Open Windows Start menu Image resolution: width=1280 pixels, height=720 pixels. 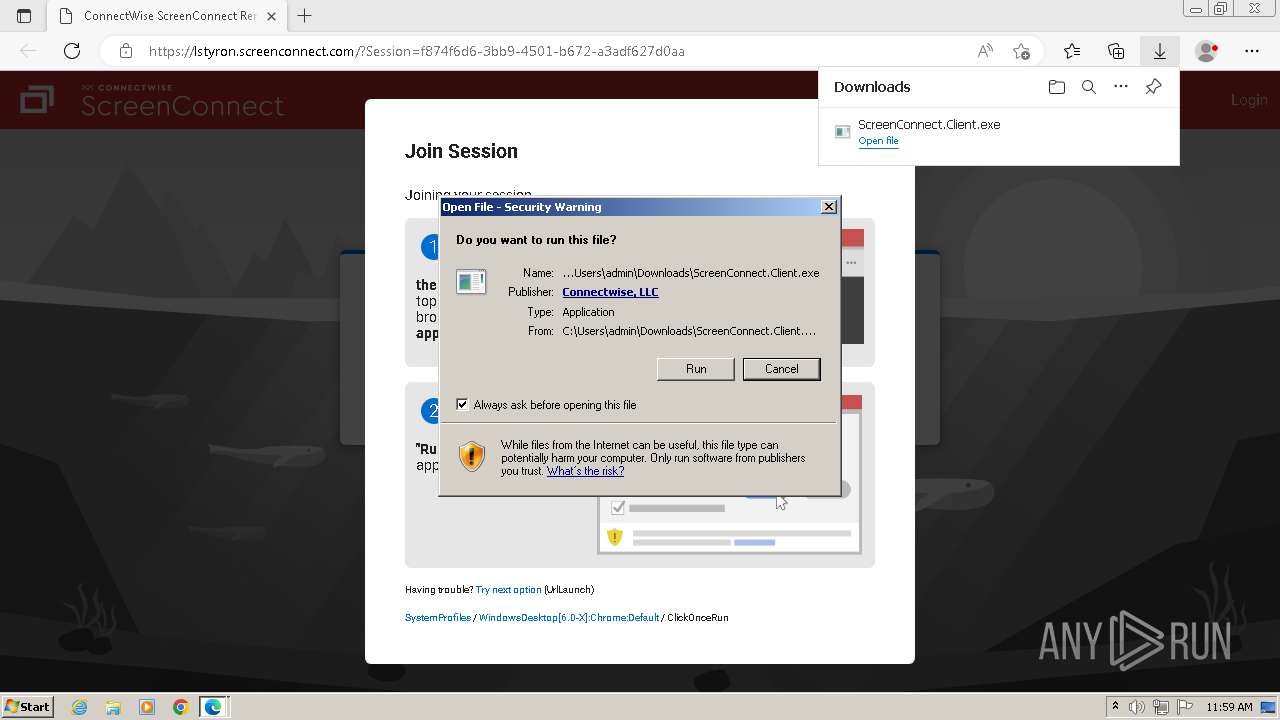click(x=28, y=706)
